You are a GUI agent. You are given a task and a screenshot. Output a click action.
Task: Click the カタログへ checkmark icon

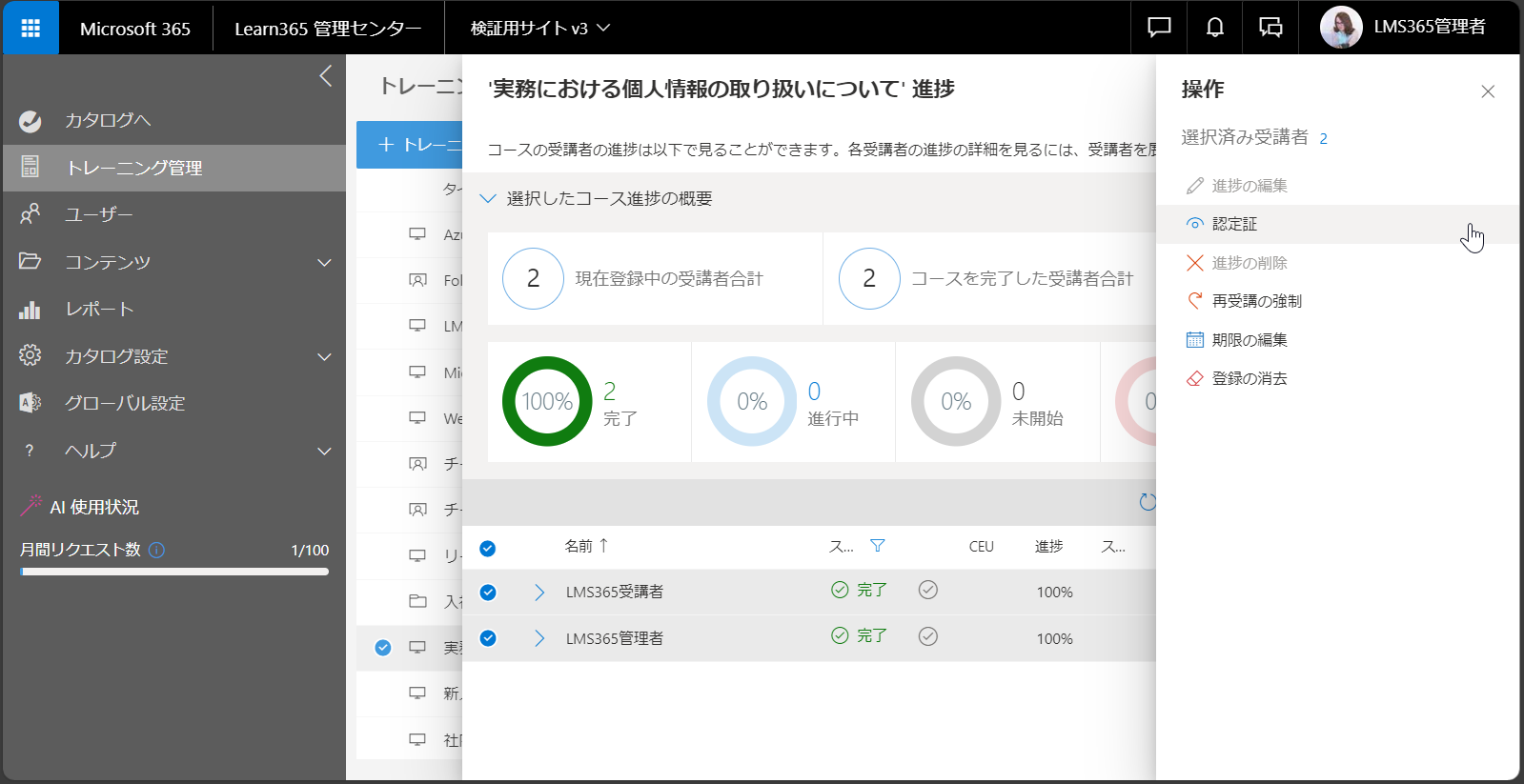[x=30, y=121]
